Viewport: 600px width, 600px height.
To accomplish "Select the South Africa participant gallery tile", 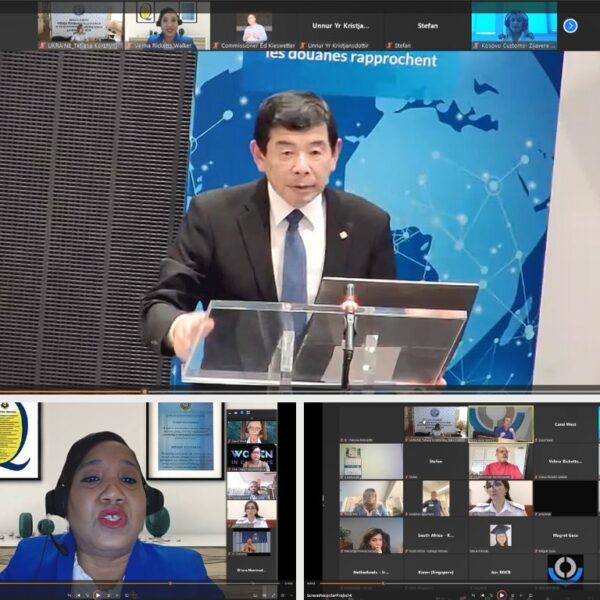I will [x=436, y=535].
